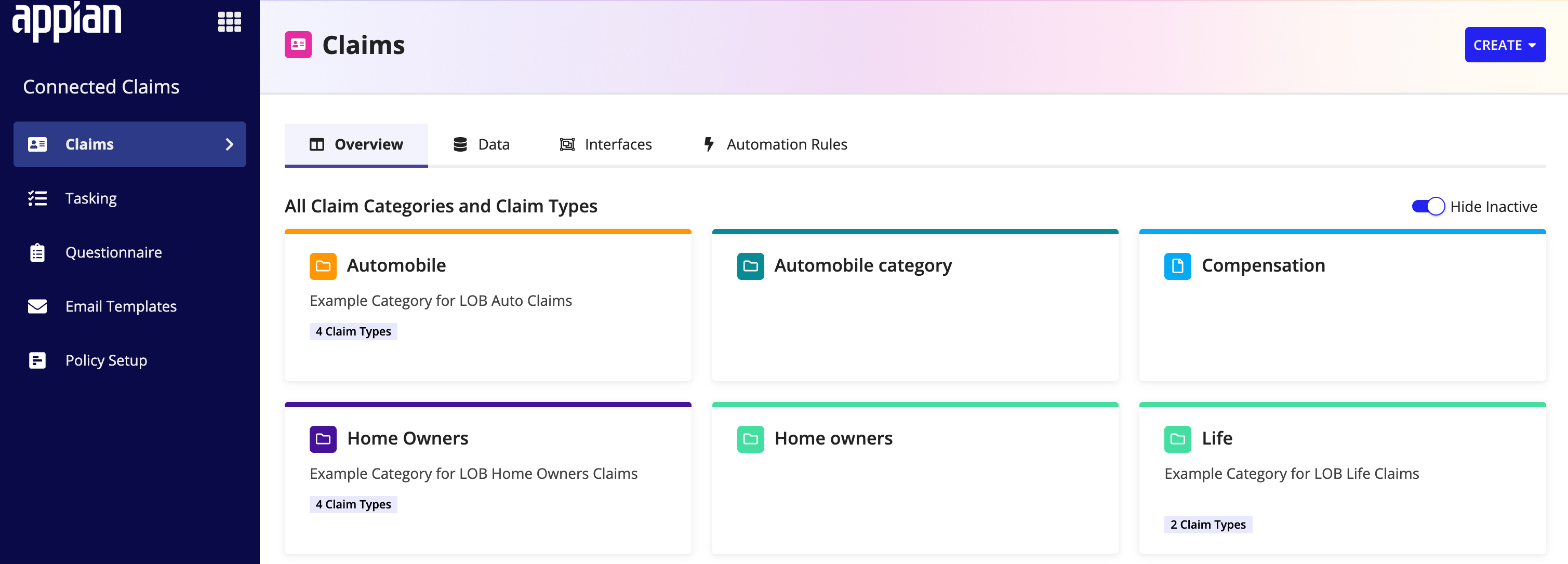Open the Compensation card title

[1263, 266]
